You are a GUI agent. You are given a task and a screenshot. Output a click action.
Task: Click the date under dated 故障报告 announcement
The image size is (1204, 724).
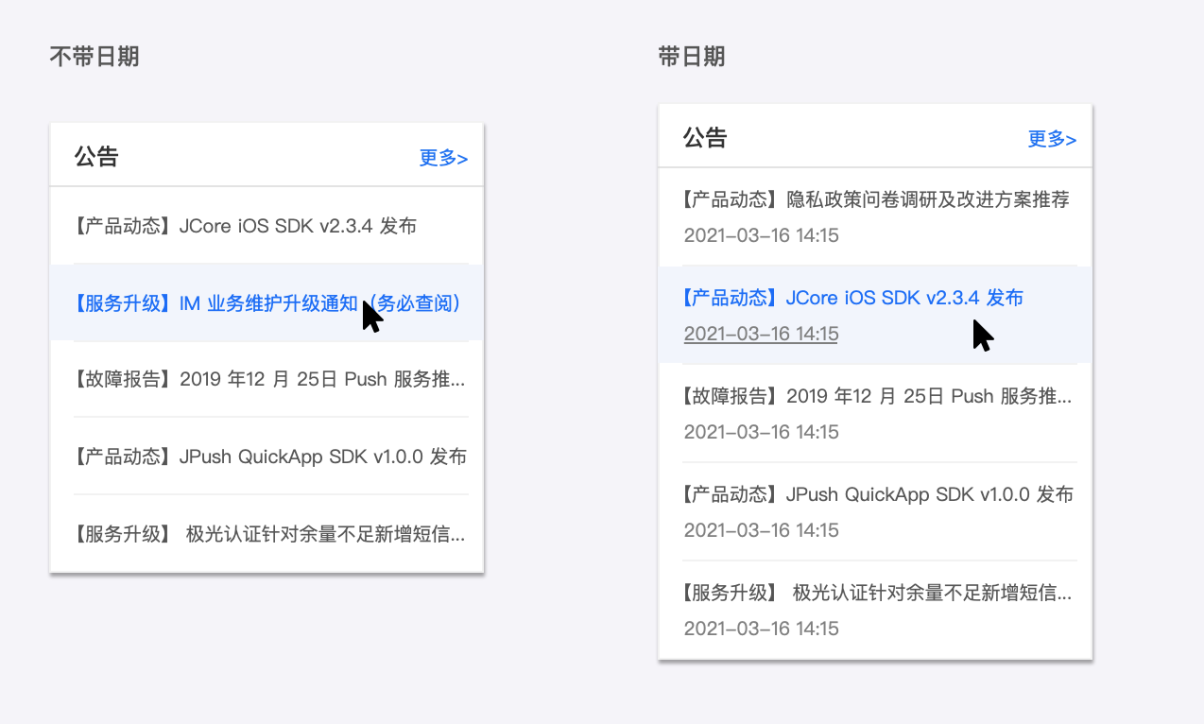click(x=761, y=432)
